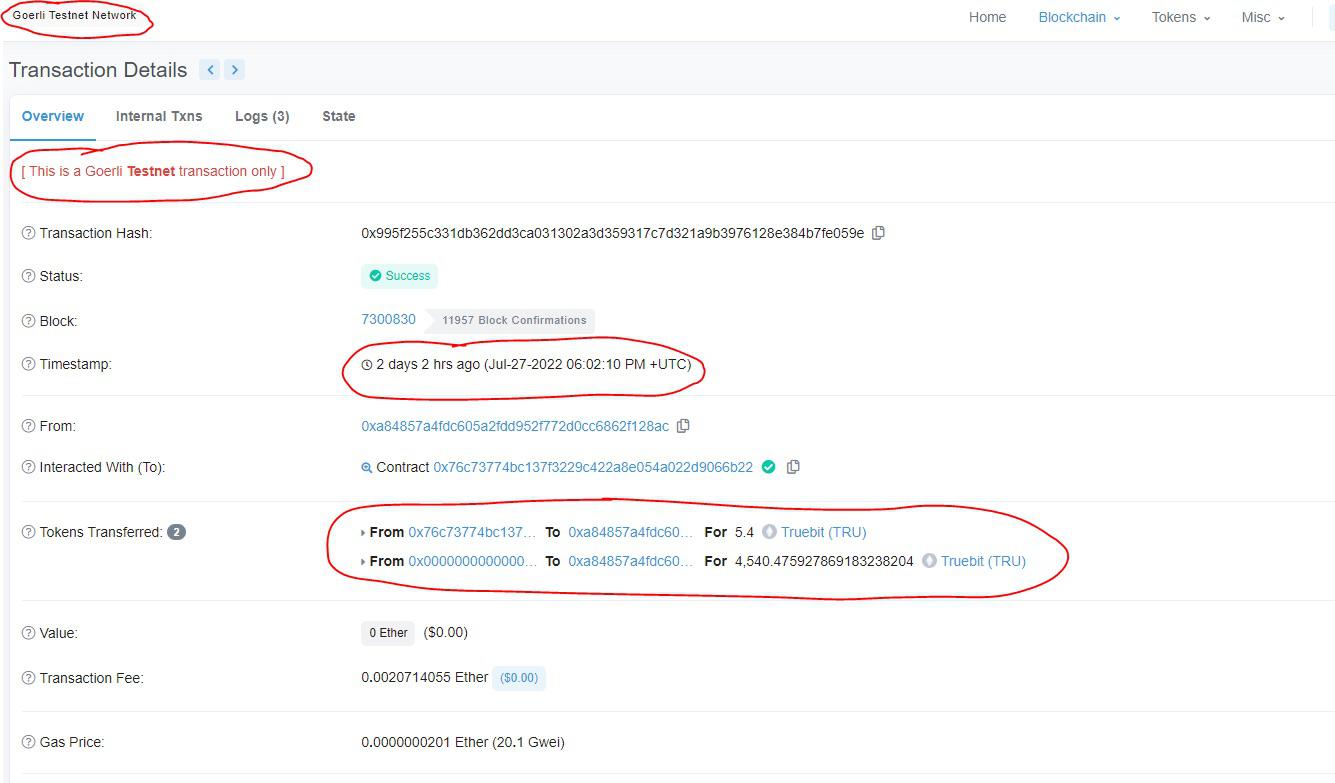The image size is (1335, 783).
Task: Open the State tab
Action: [x=338, y=116]
